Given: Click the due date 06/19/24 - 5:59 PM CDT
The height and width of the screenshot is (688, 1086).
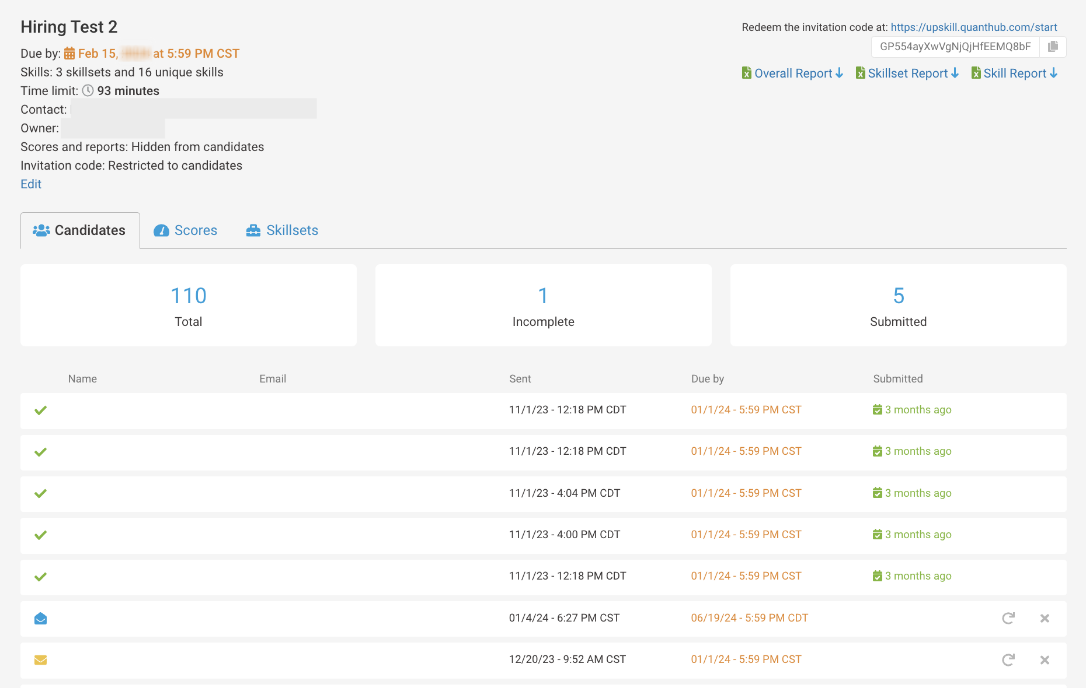Looking at the screenshot, I should [749, 618].
